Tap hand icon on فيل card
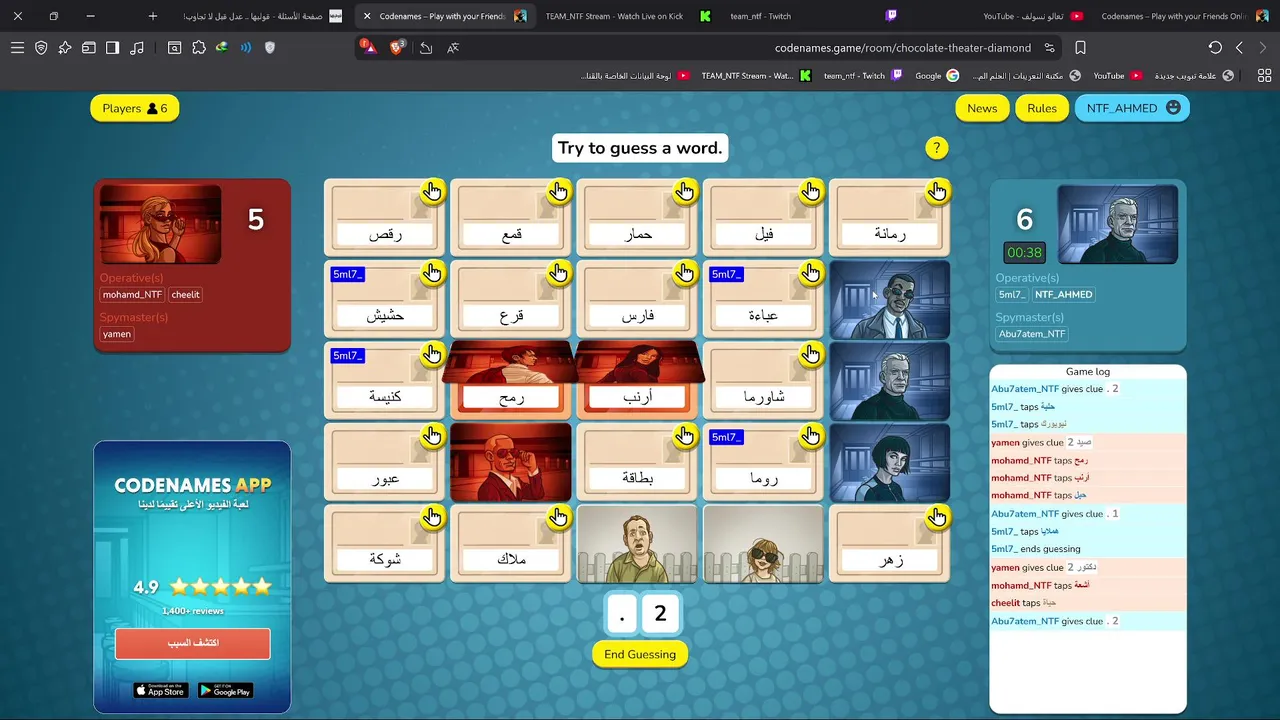 click(x=811, y=191)
